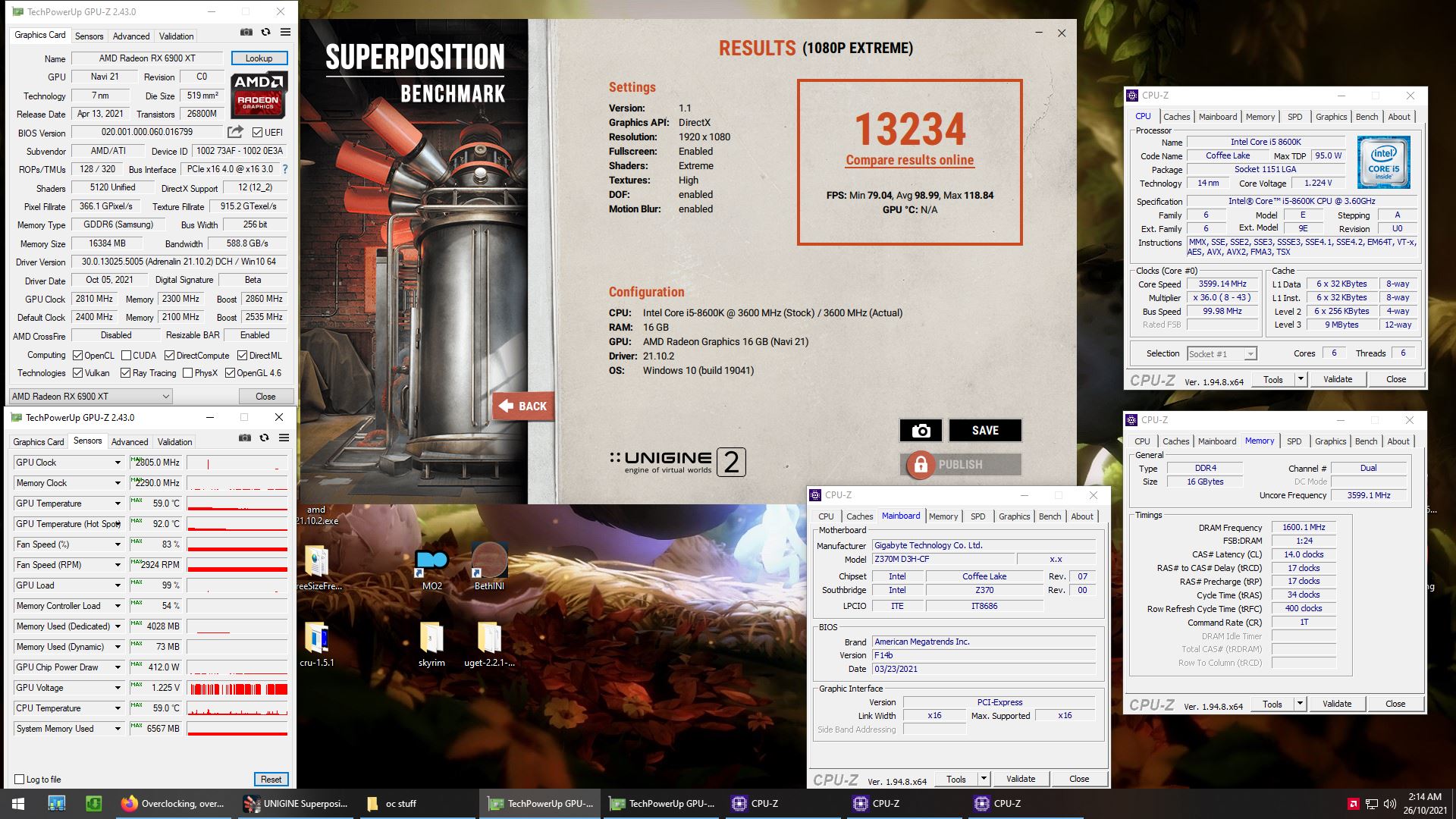The width and height of the screenshot is (1456, 819).
Task: Click the Superposition screenshot camera button
Action: click(x=921, y=431)
